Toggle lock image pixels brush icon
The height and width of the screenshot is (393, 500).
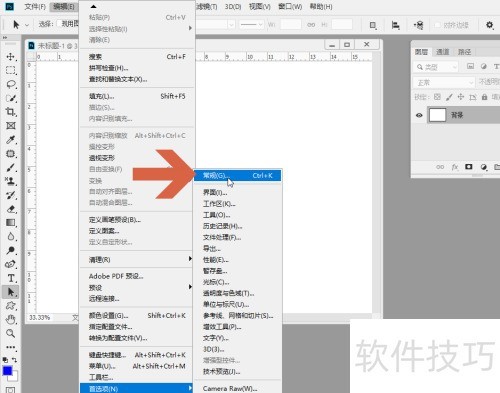click(x=449, y=97)
